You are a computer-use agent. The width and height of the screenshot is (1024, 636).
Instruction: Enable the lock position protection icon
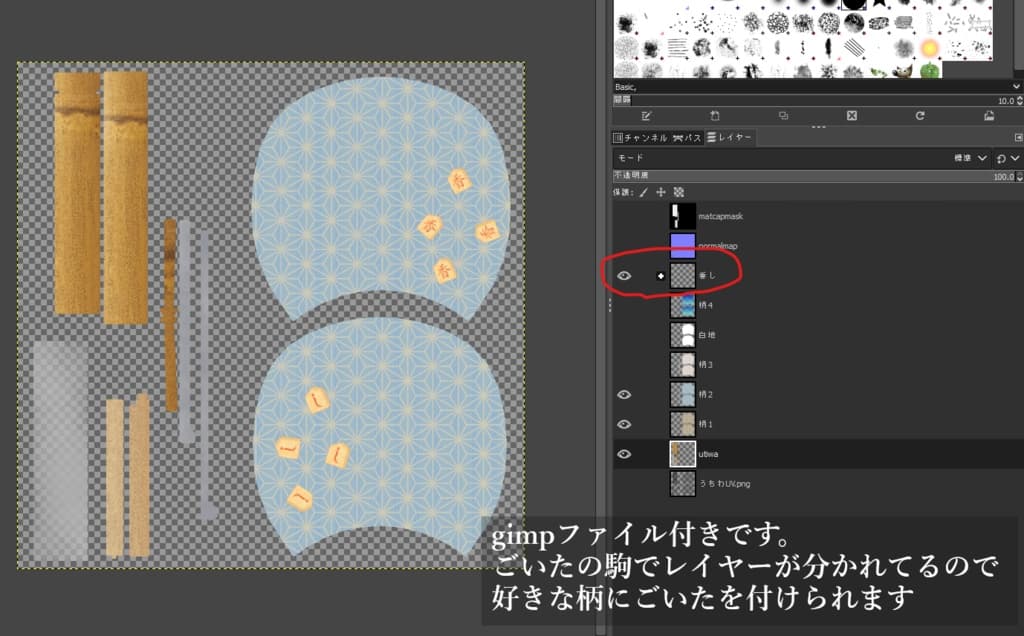click(660, 192)
